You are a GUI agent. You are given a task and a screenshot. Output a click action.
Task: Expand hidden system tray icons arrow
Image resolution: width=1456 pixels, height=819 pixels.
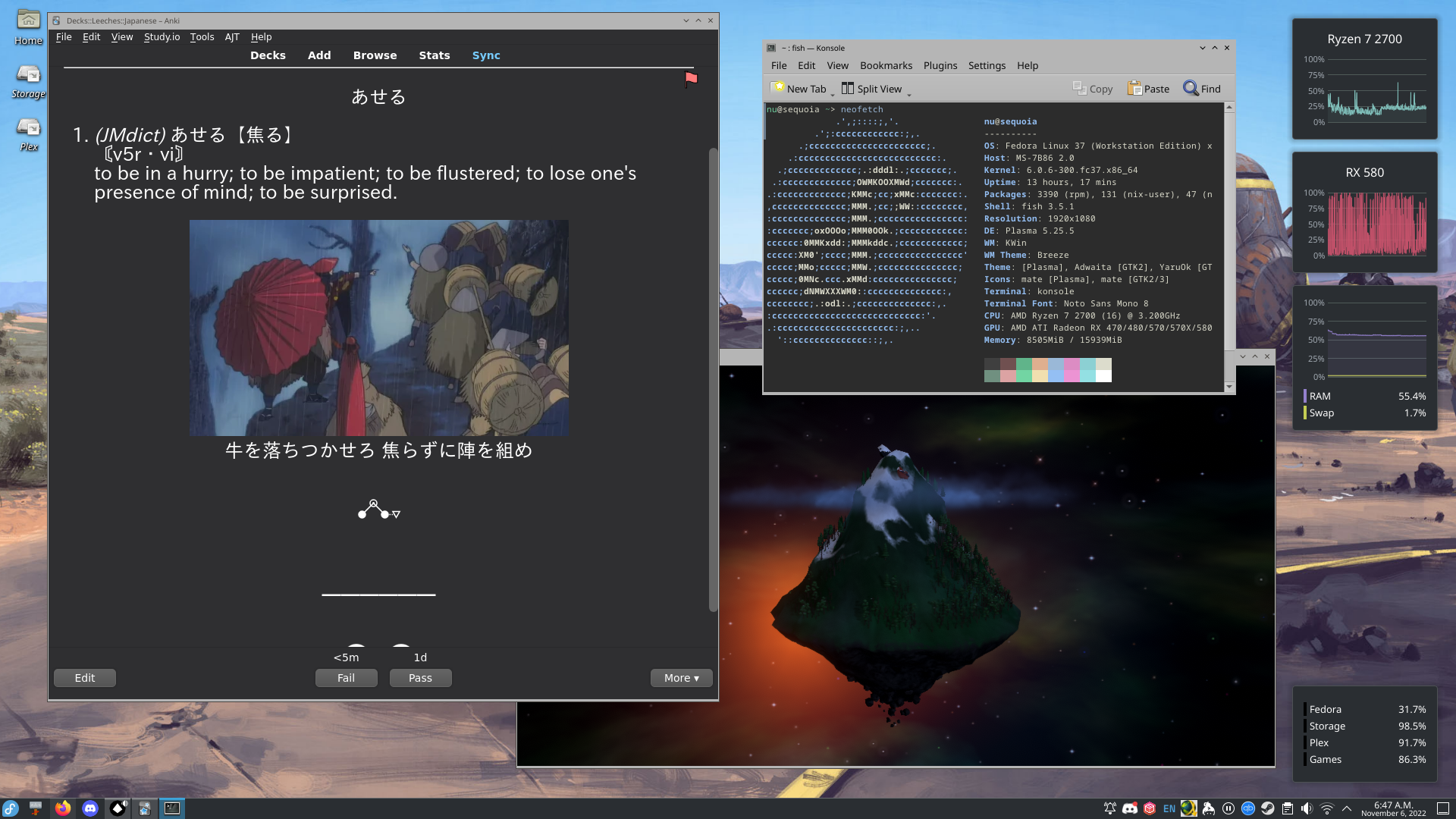click(x=1347, y=808)
